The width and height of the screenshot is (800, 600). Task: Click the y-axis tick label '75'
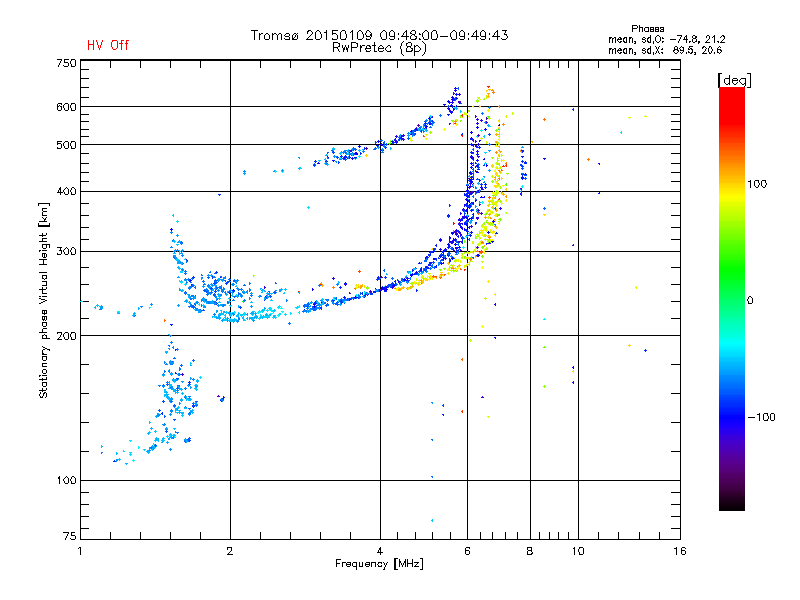point(70,536)
